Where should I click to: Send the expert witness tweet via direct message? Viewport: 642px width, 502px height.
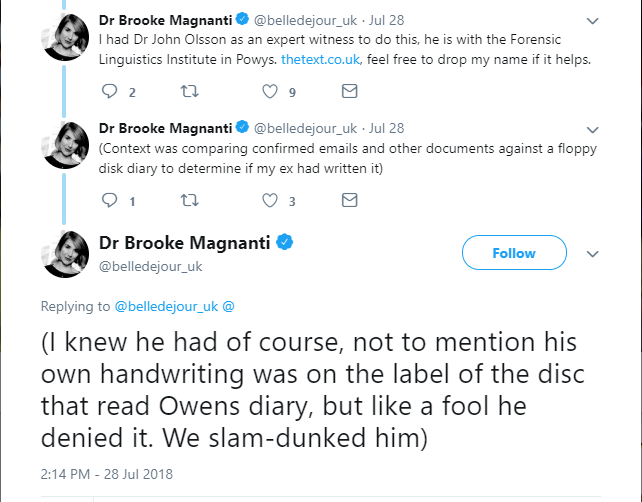pyautogui.click(x=349, y=92)
